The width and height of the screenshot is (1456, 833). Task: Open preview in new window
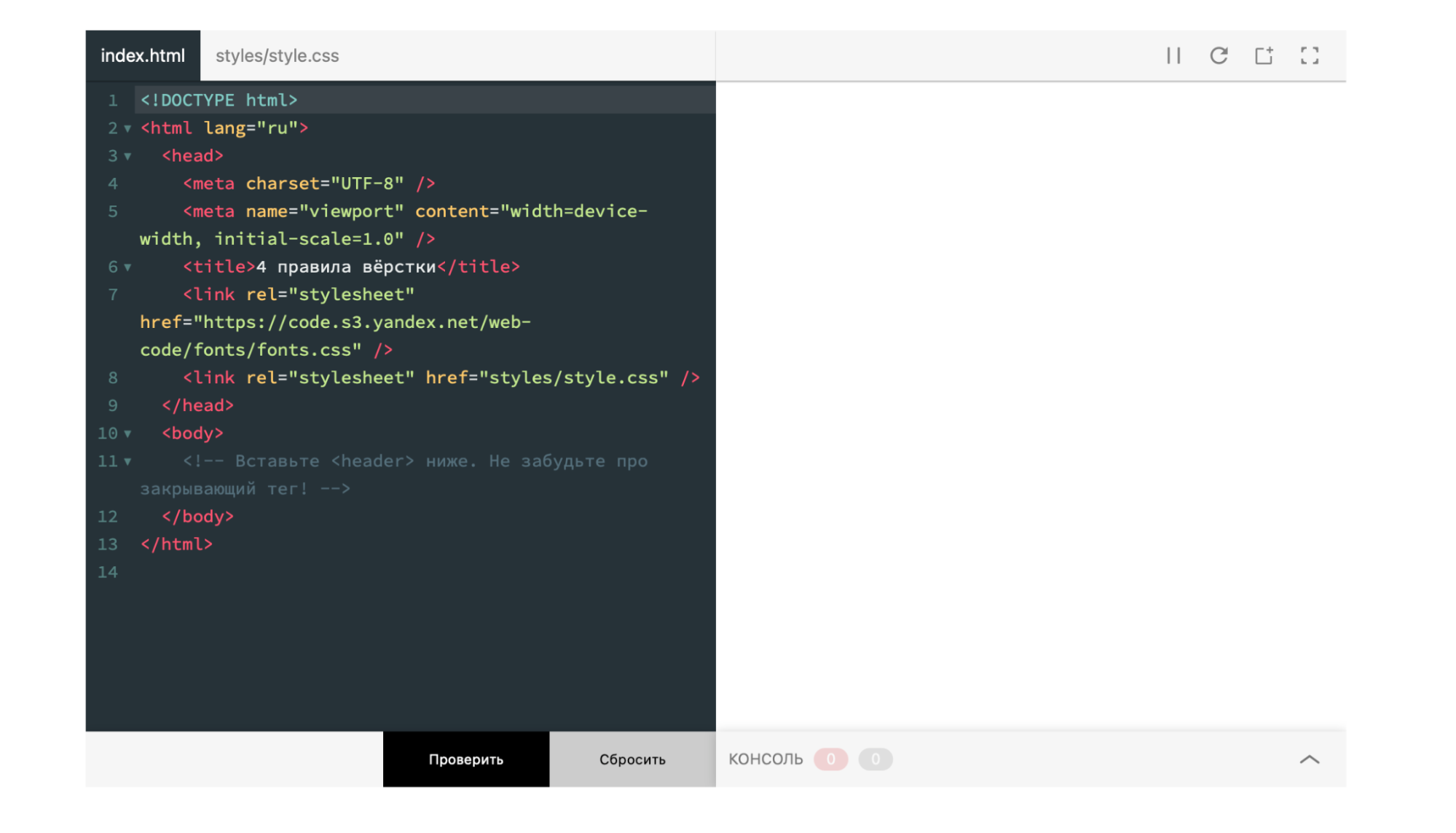coord(1264,55)
